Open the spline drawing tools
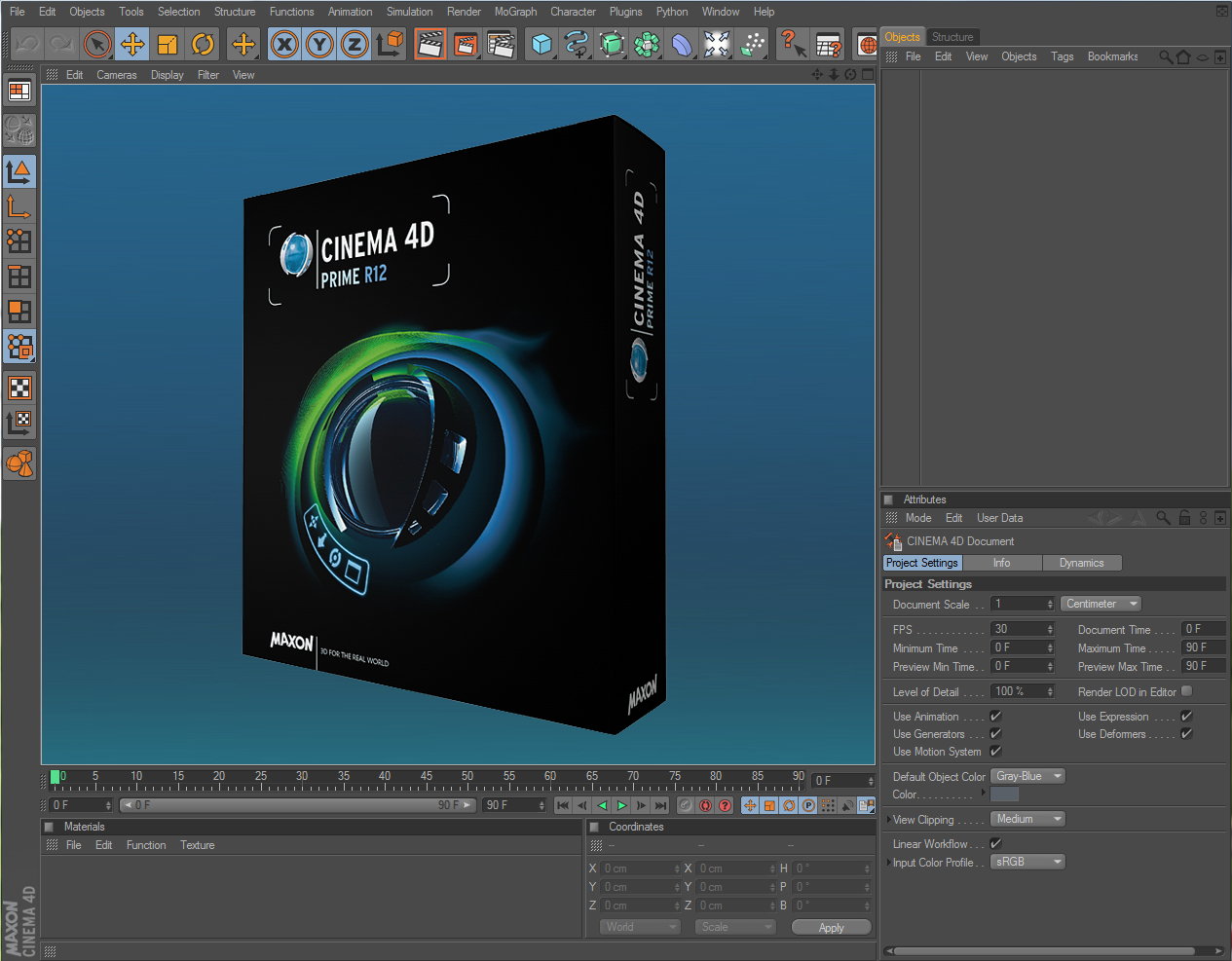 pos(577,44)
